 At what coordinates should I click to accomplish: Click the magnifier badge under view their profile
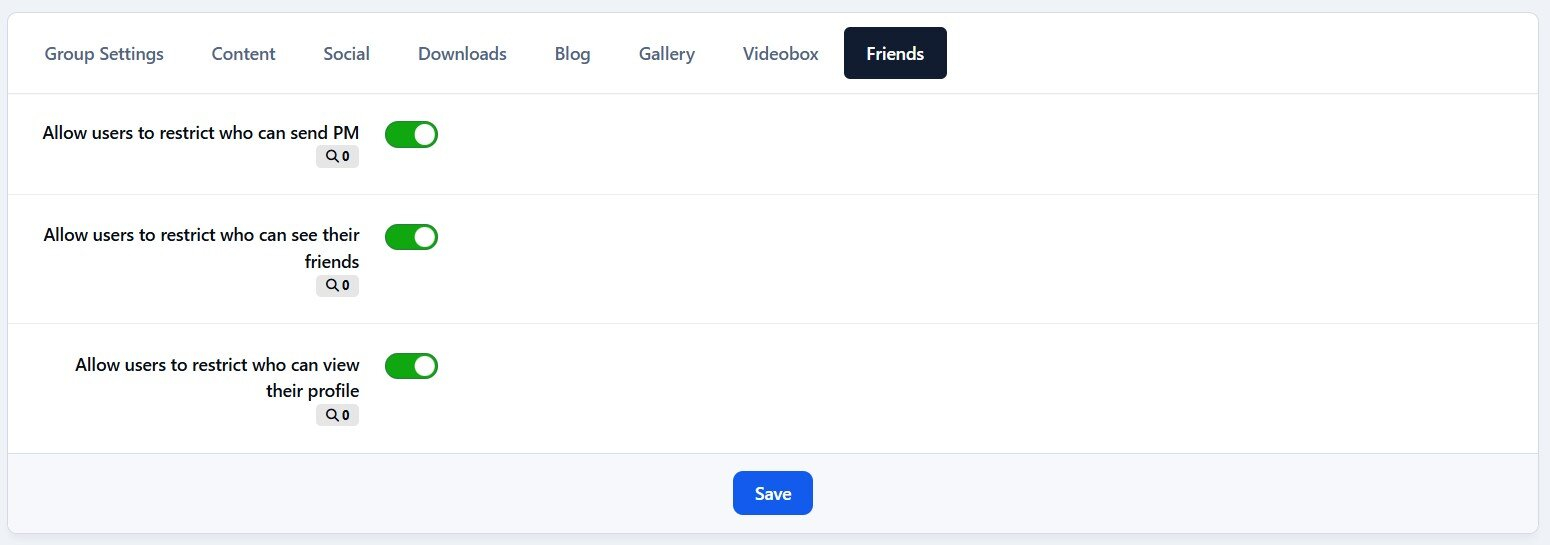[x=337, y=415]
